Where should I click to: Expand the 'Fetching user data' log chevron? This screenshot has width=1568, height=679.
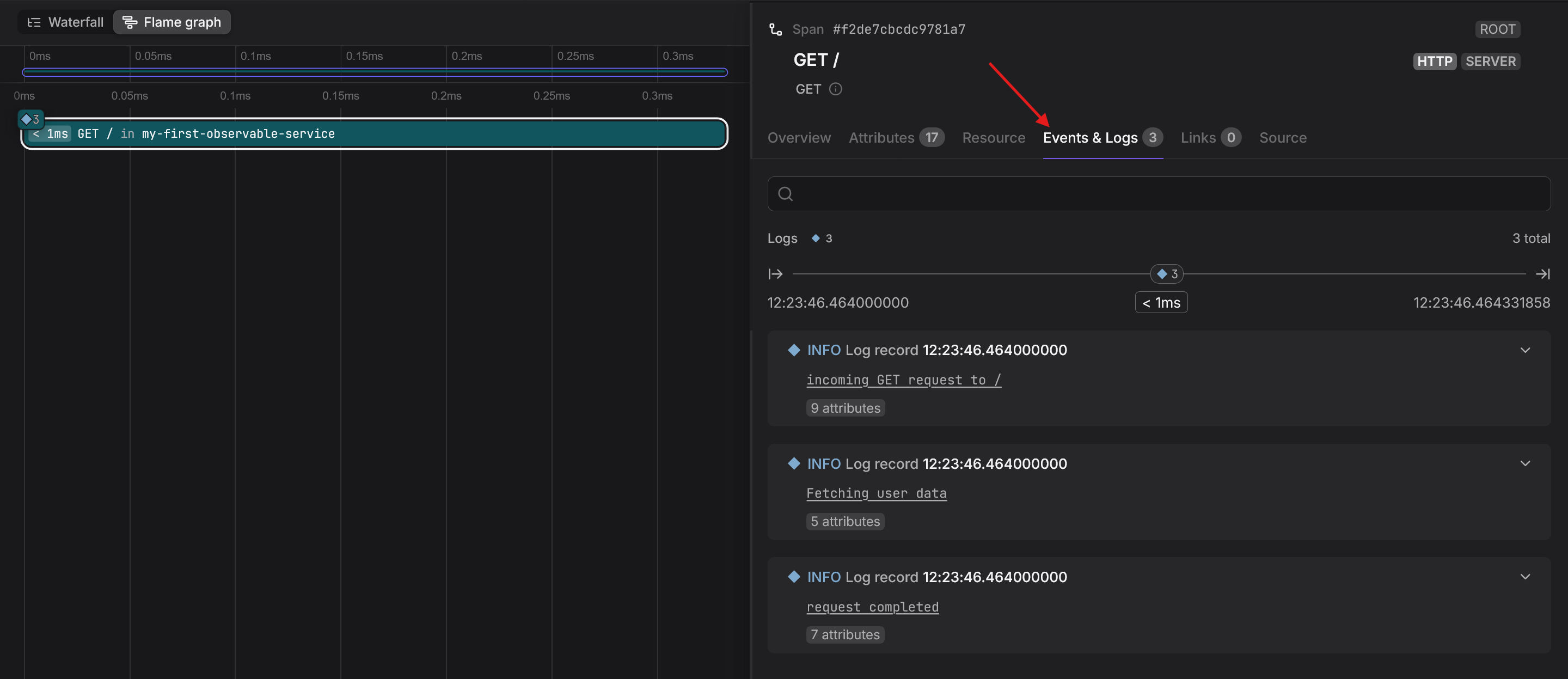(1525, 463)
